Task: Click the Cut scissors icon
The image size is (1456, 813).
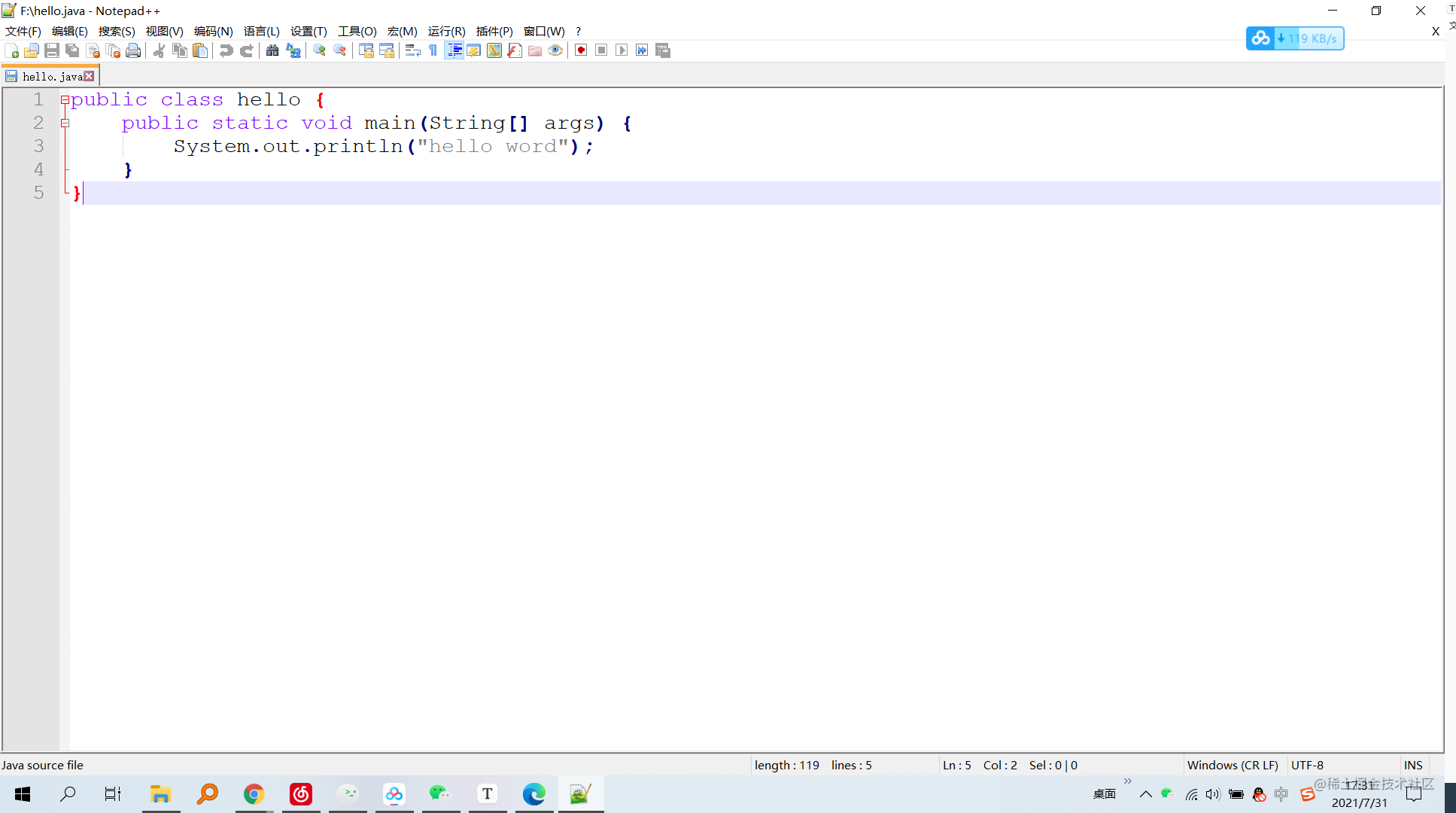Action: (160, 50)
